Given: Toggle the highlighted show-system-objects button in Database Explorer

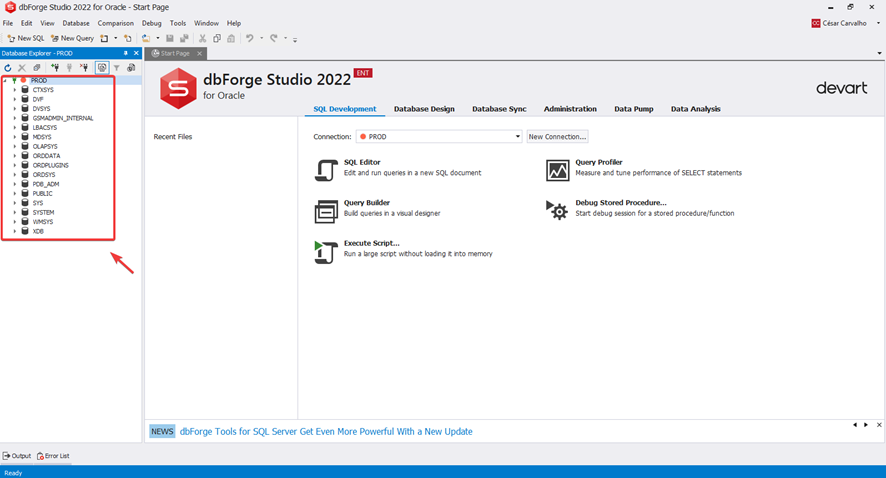Looking at the screenshot, I should tap(101, 68).
